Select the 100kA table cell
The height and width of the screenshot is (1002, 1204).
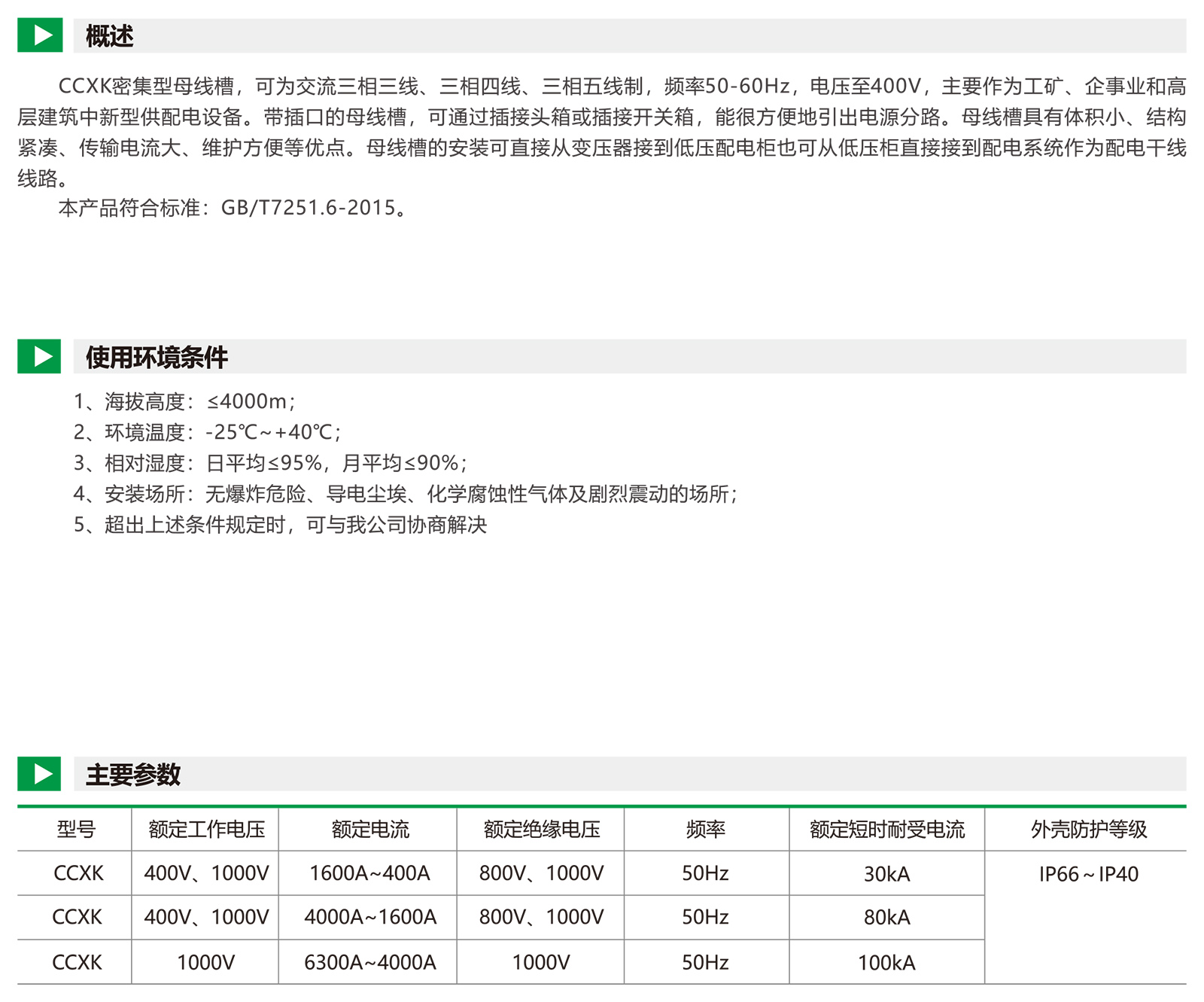point(886,963)
